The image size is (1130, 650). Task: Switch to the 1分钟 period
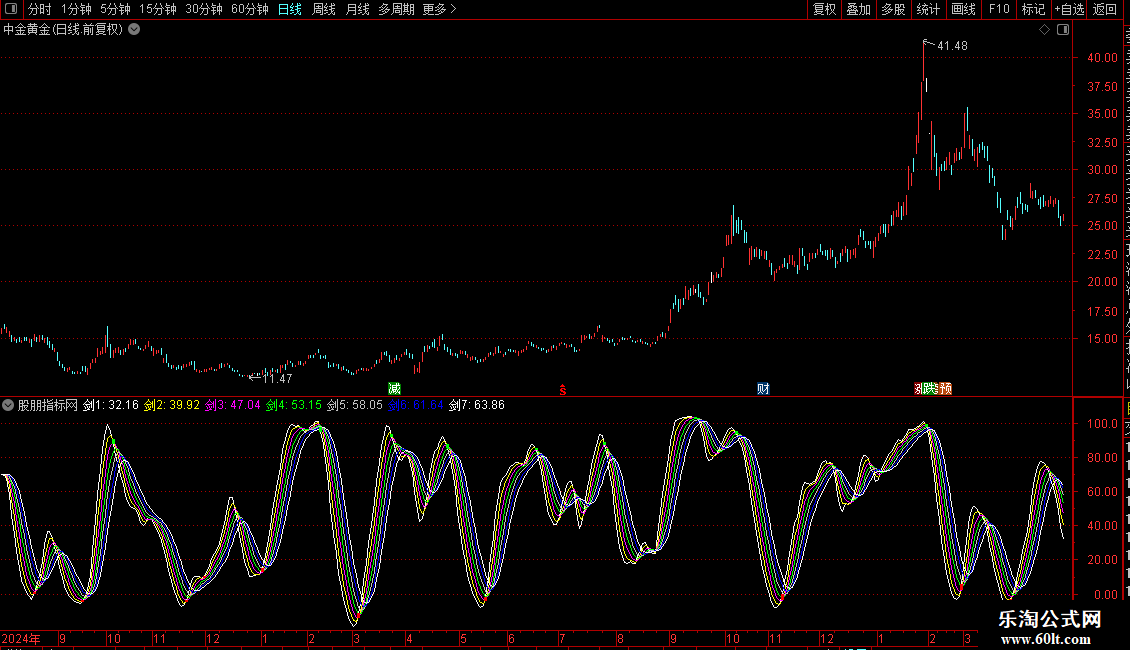(x=76, y=9)
